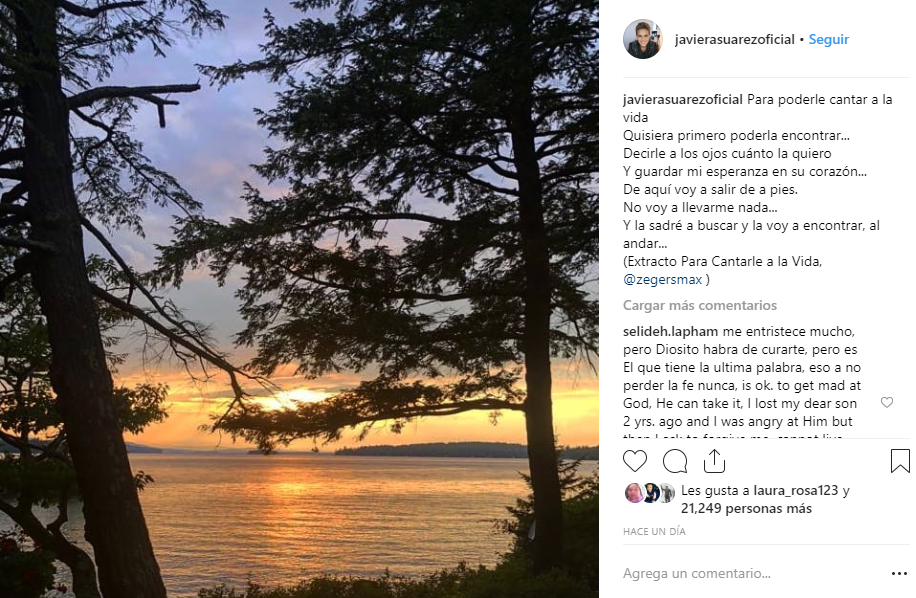Image resolution: width=916 pixels, height=598 pixels.
Task: Click the HACE UN DÍA timestamp
Action: [654, 532]
